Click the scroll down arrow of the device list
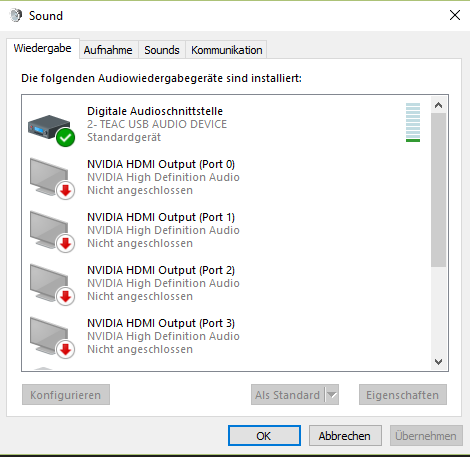The image size is (470, 457). pos(438,361)
